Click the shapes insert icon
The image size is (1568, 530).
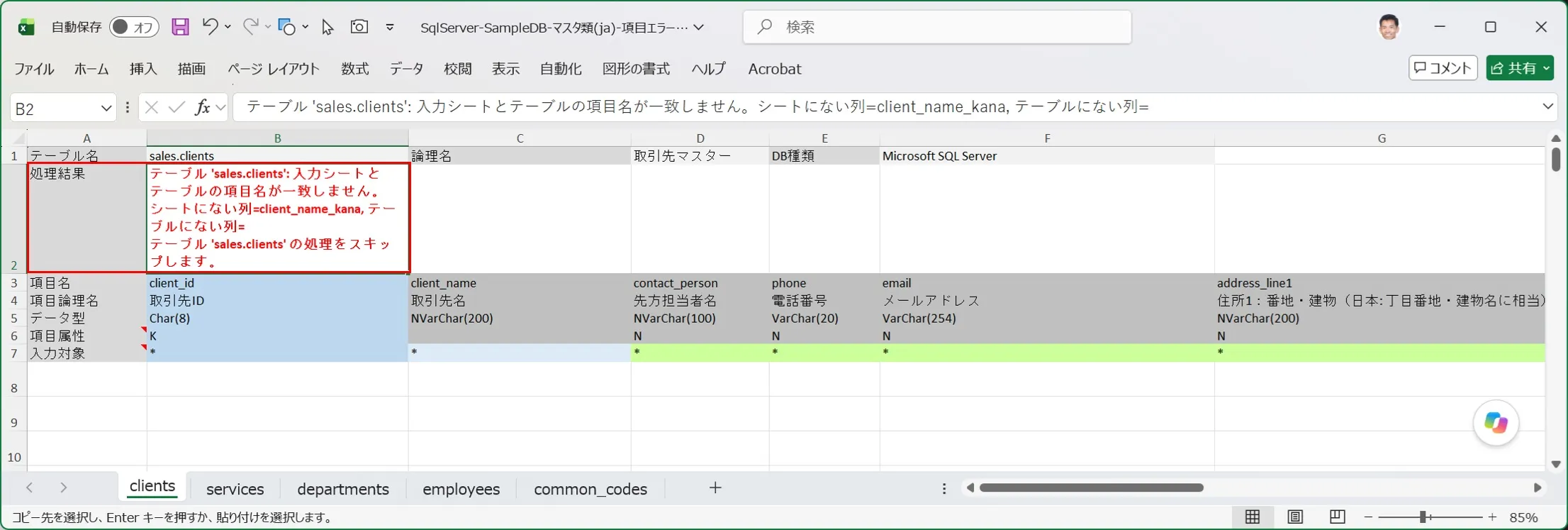(286, 27)
